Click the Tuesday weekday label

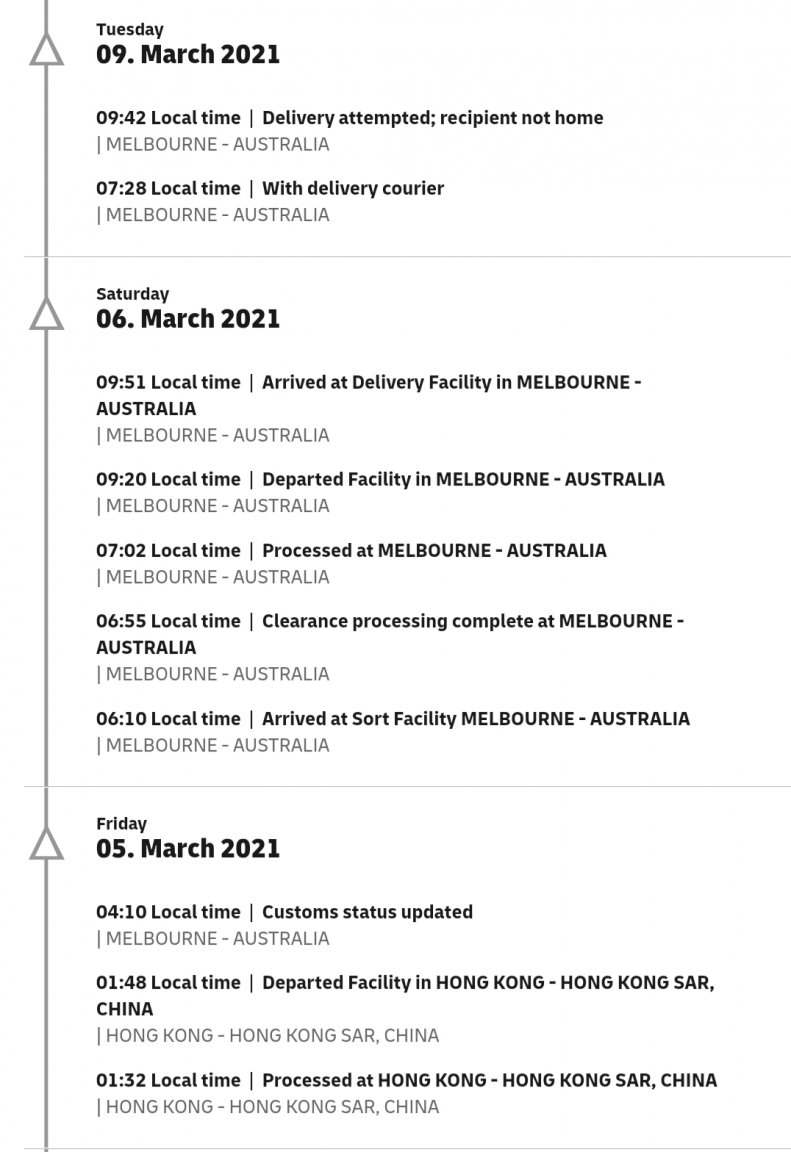point(130,29)
